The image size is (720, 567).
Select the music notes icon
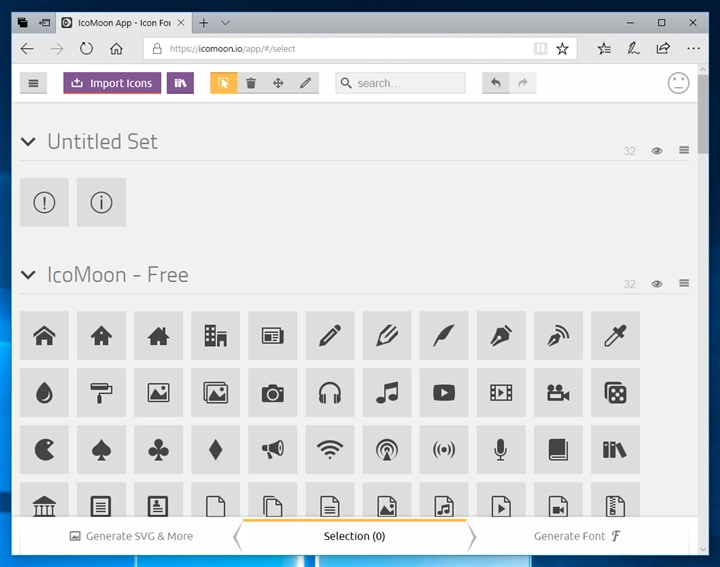387,393
